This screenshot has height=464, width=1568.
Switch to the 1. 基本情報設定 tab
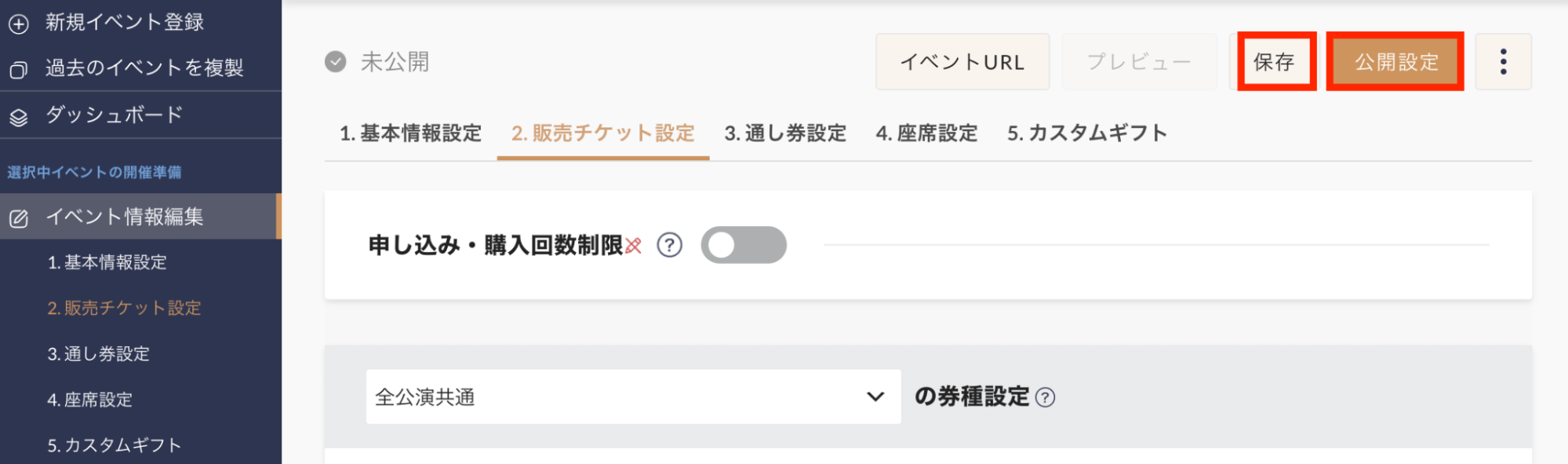[410, 133]
